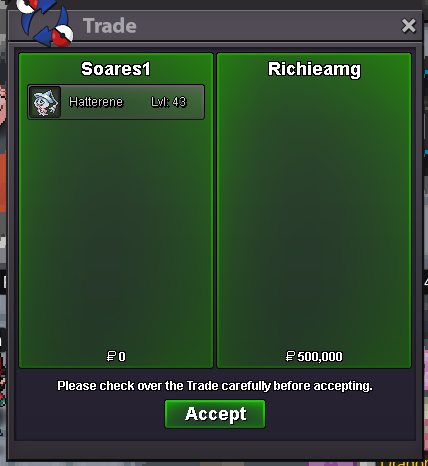Screen dimensions: 428x466
Task: Select the Hatterene sprite thumbnail
Action: pyautogui.click(x=45, y=102)
